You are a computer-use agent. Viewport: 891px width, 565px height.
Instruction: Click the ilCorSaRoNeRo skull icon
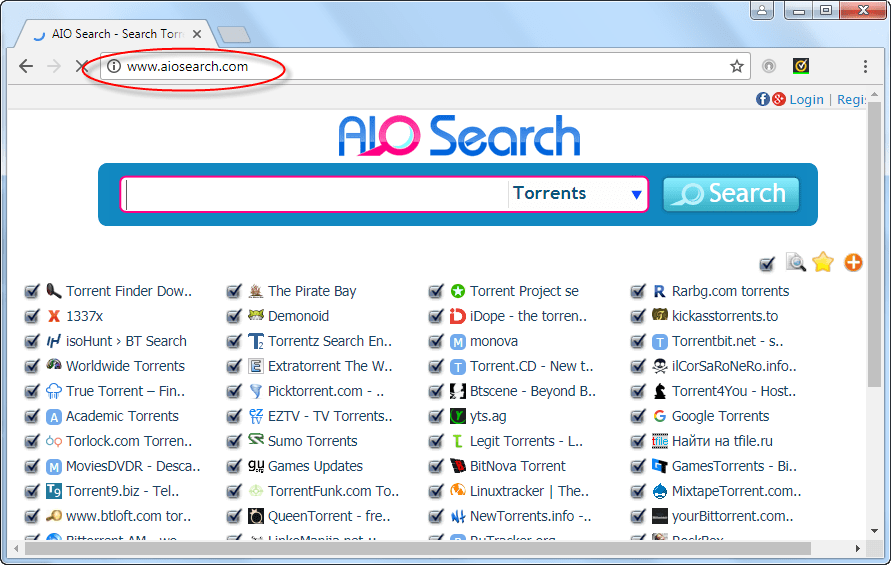point(659,366)
